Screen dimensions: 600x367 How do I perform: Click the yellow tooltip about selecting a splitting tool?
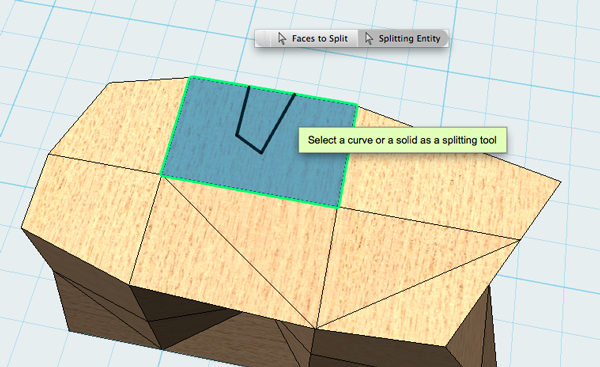403,140
